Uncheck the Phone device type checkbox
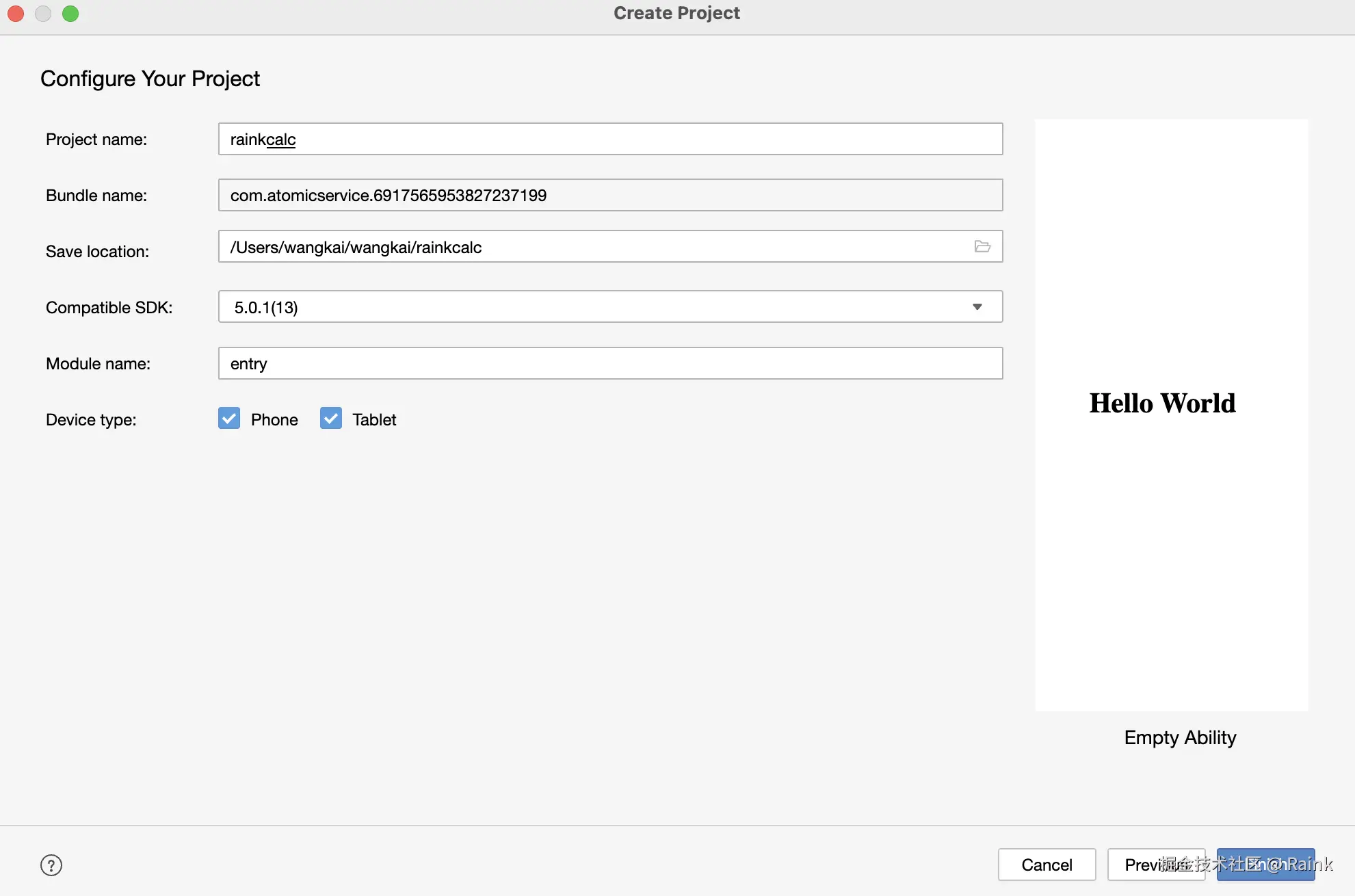The image size is (1355, 896). coord(229,419)
